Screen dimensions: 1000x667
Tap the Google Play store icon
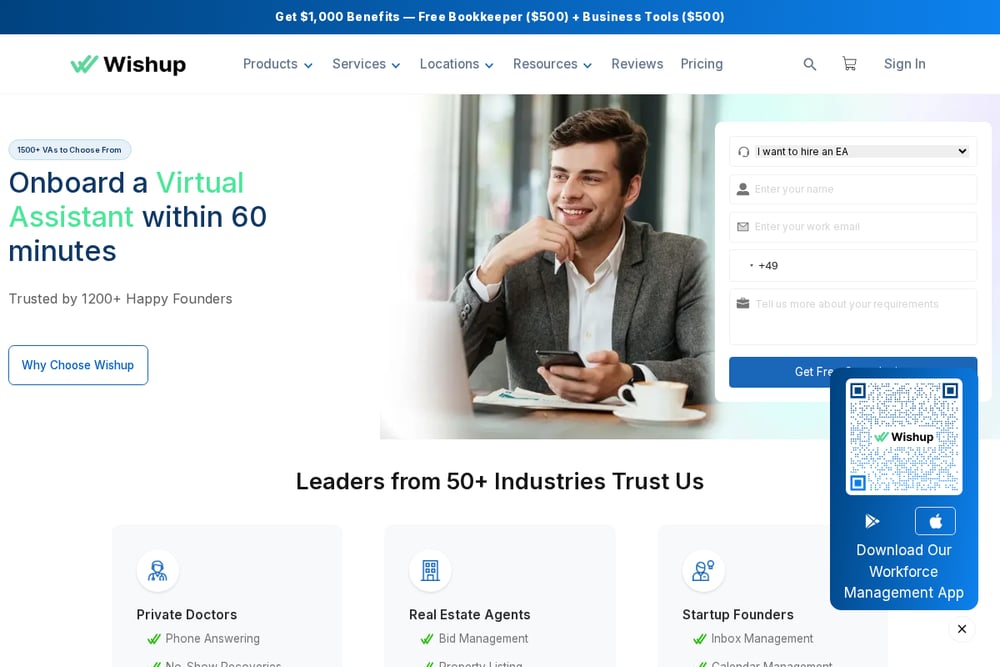coord(872,521)
